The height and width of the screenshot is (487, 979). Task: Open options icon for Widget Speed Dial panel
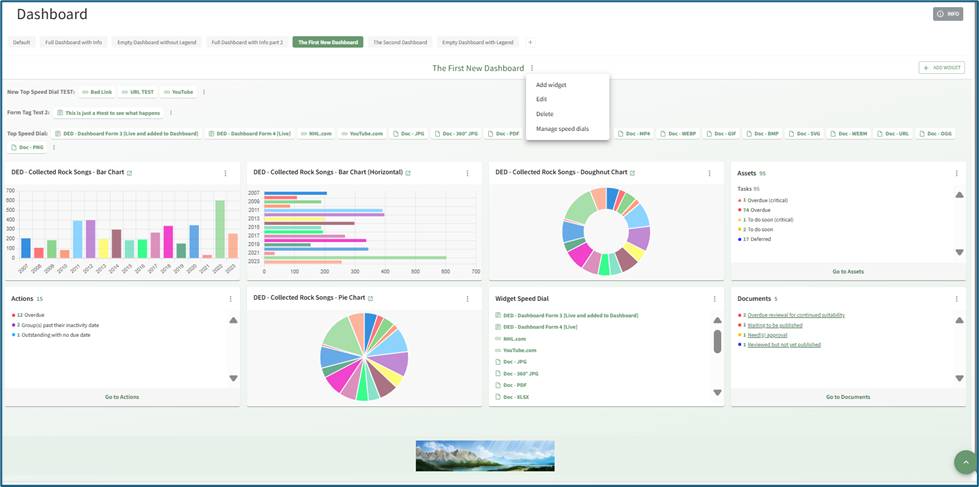pos(714,299)
